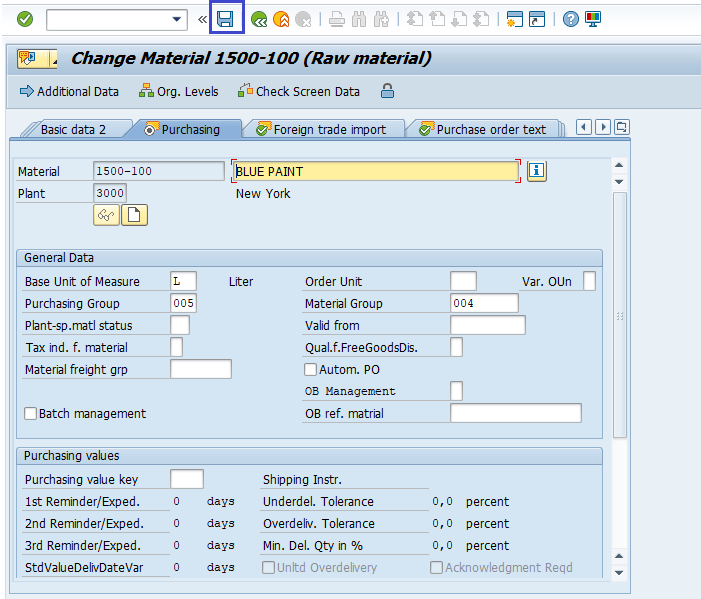This screenshot has width=701, height=599.
Task: Click the Tax ind. f. material field
Action: pyautogui.click(x=177, y=347)
